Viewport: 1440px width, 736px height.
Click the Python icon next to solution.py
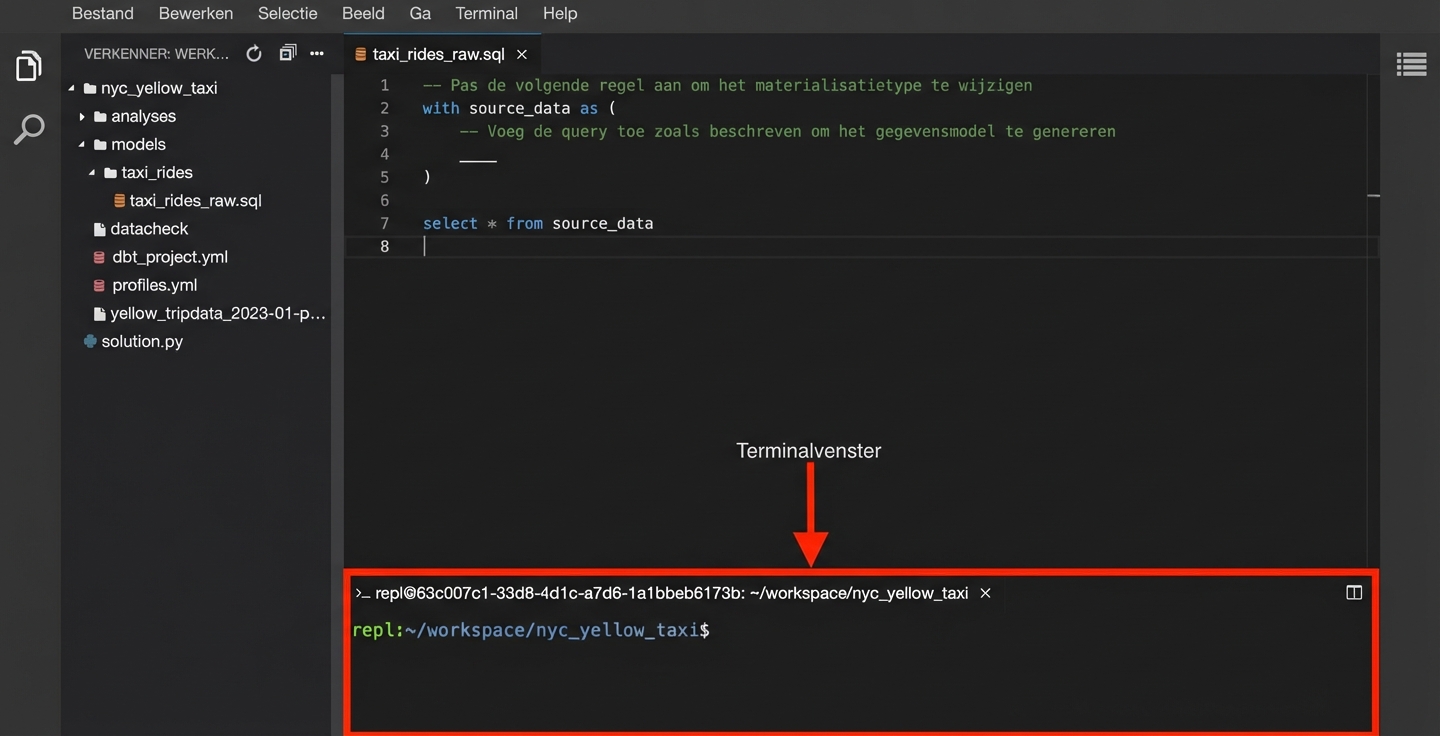pos(88,341)
